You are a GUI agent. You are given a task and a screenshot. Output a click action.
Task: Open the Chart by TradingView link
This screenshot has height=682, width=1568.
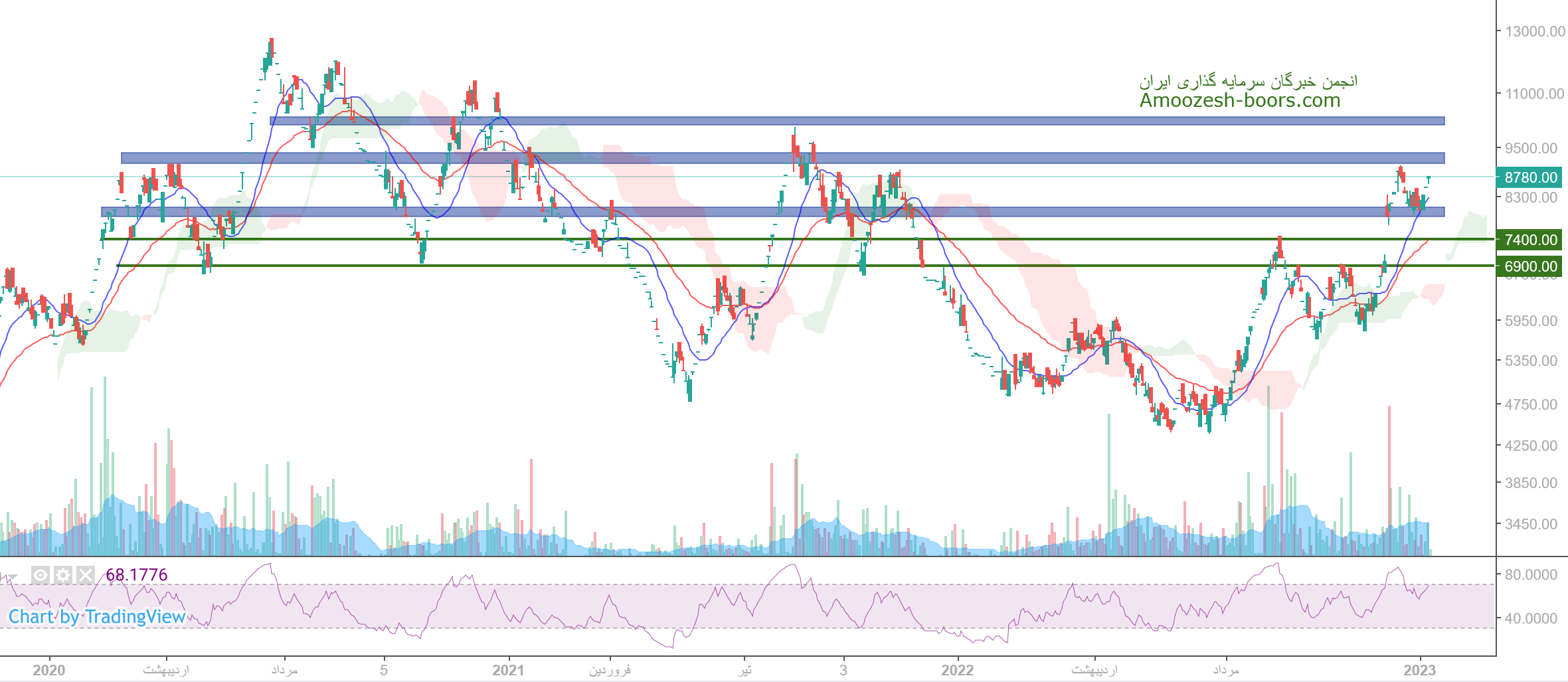tap(97, 617)
